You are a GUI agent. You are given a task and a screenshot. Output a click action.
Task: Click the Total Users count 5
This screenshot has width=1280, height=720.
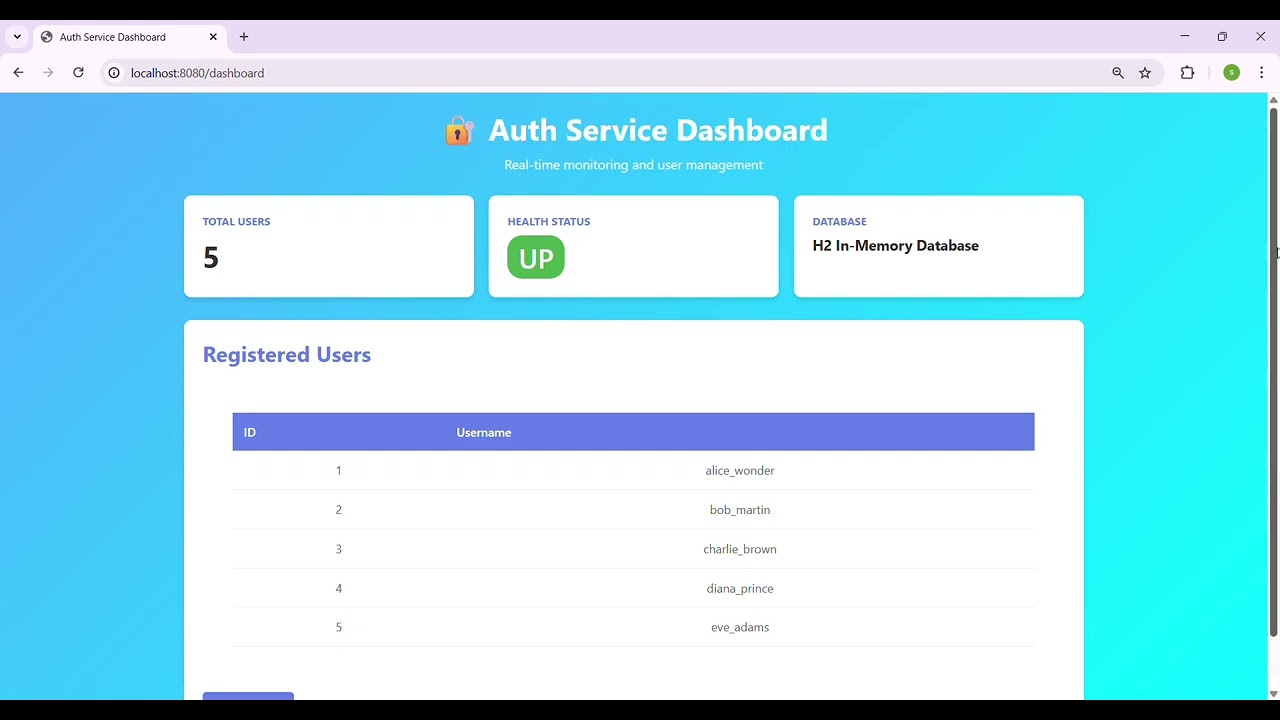[x=211, y=258]
